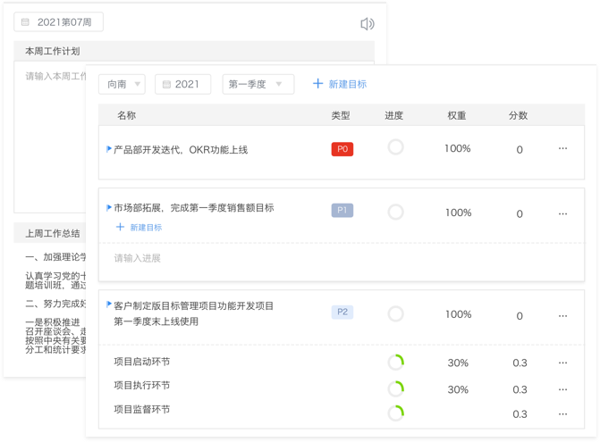
Task: Open more options for 客户制定版目标管理 row
Action: pos(563,314)
